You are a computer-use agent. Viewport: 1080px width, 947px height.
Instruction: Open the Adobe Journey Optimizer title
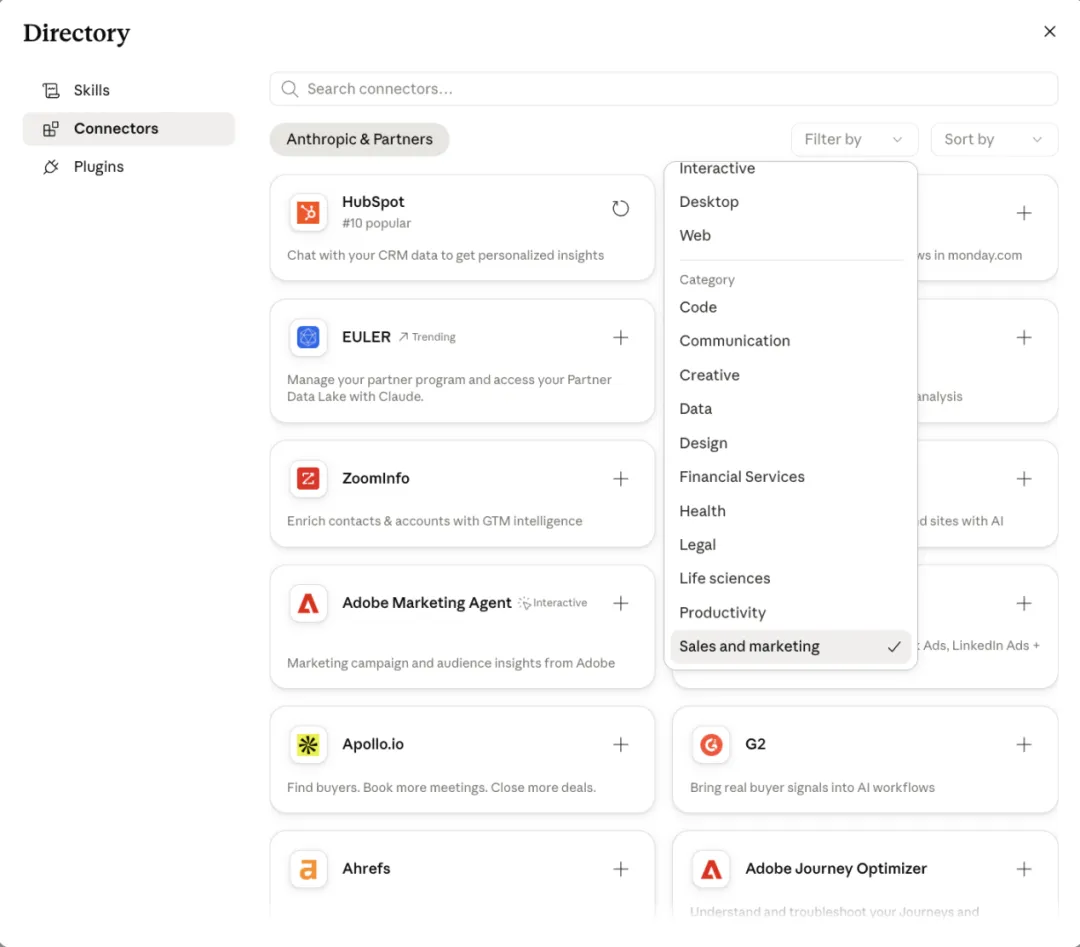[836, 869]
